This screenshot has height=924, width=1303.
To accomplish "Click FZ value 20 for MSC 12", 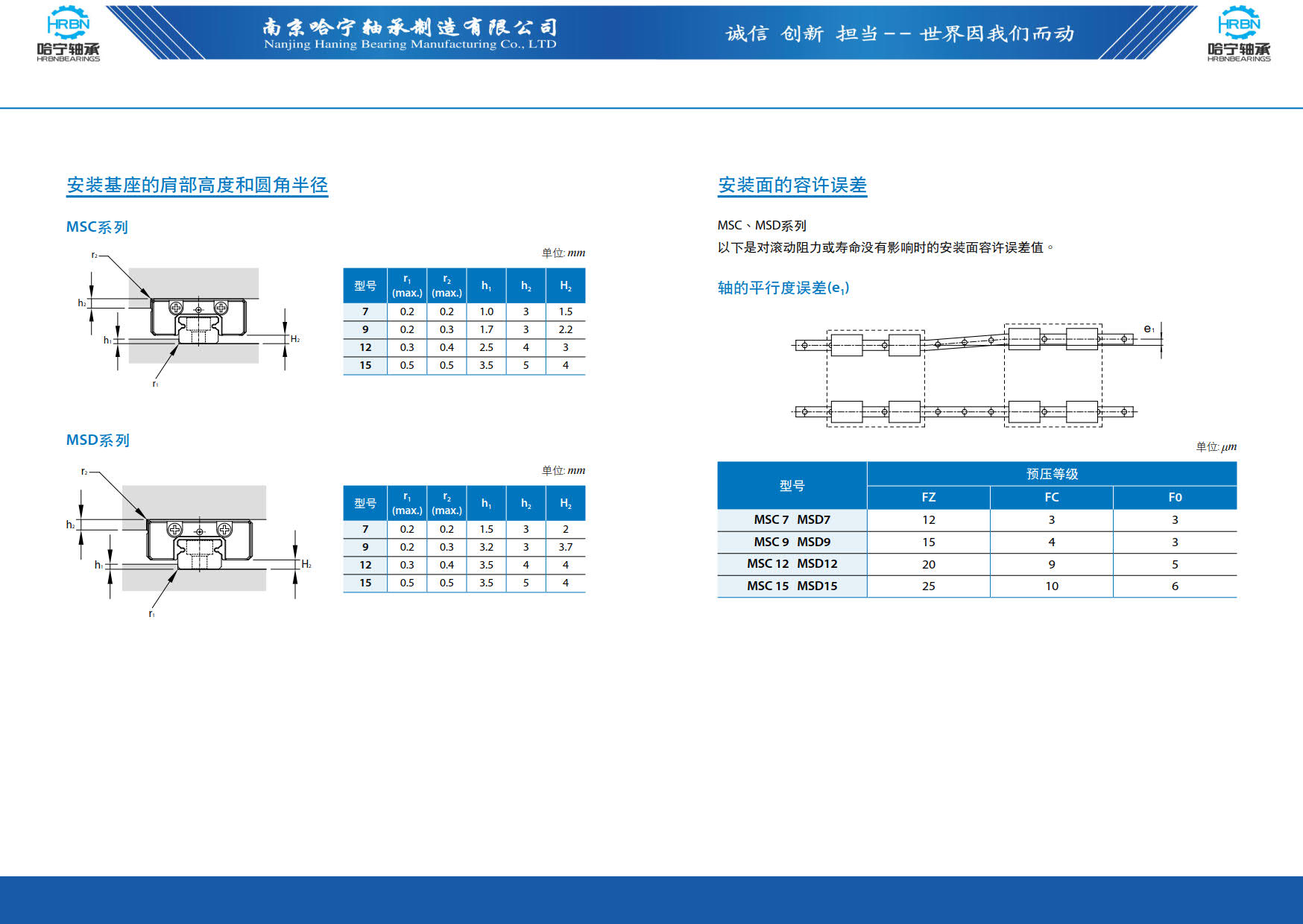I will [x=929, y=565].
